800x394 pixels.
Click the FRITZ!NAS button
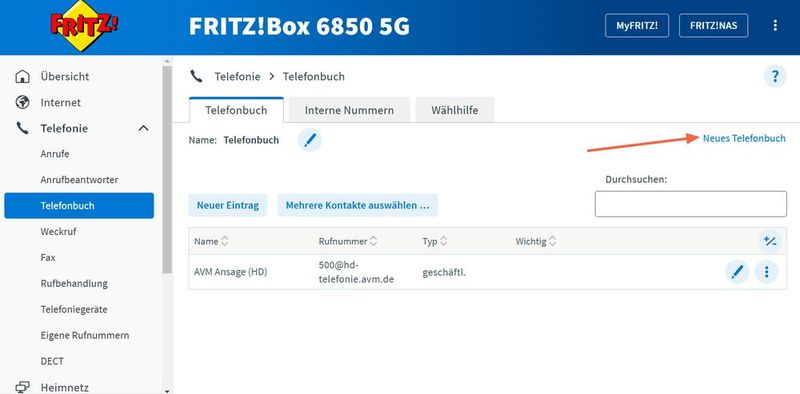pyautogui.click(x=713, y=26)
